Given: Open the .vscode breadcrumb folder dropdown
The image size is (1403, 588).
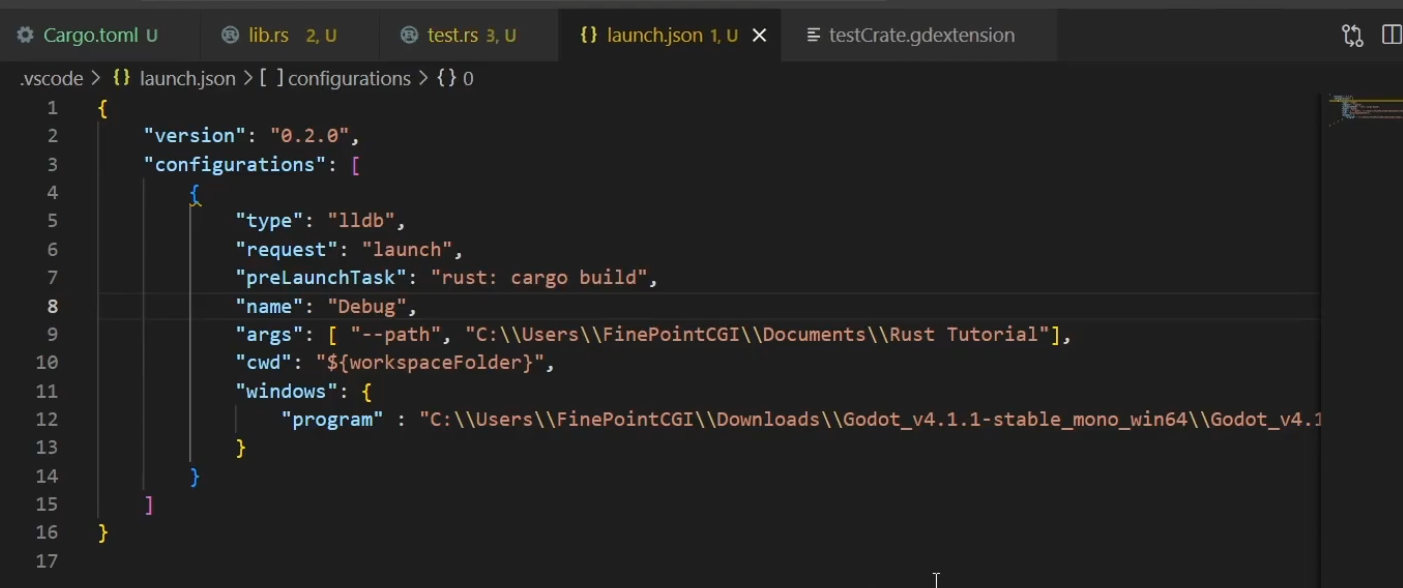Looking at the screenshot, I should pyautogui.click(x=51, y=78).
